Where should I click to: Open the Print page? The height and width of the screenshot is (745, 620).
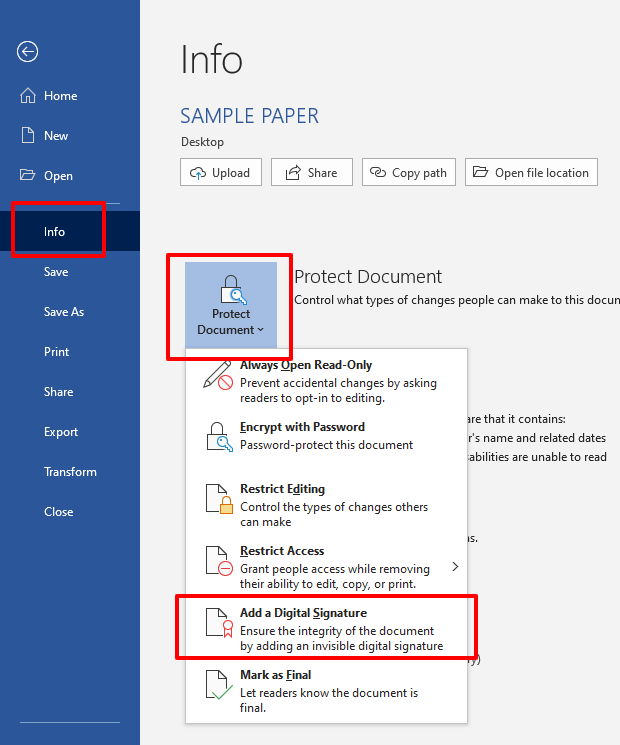coord(57,352)
